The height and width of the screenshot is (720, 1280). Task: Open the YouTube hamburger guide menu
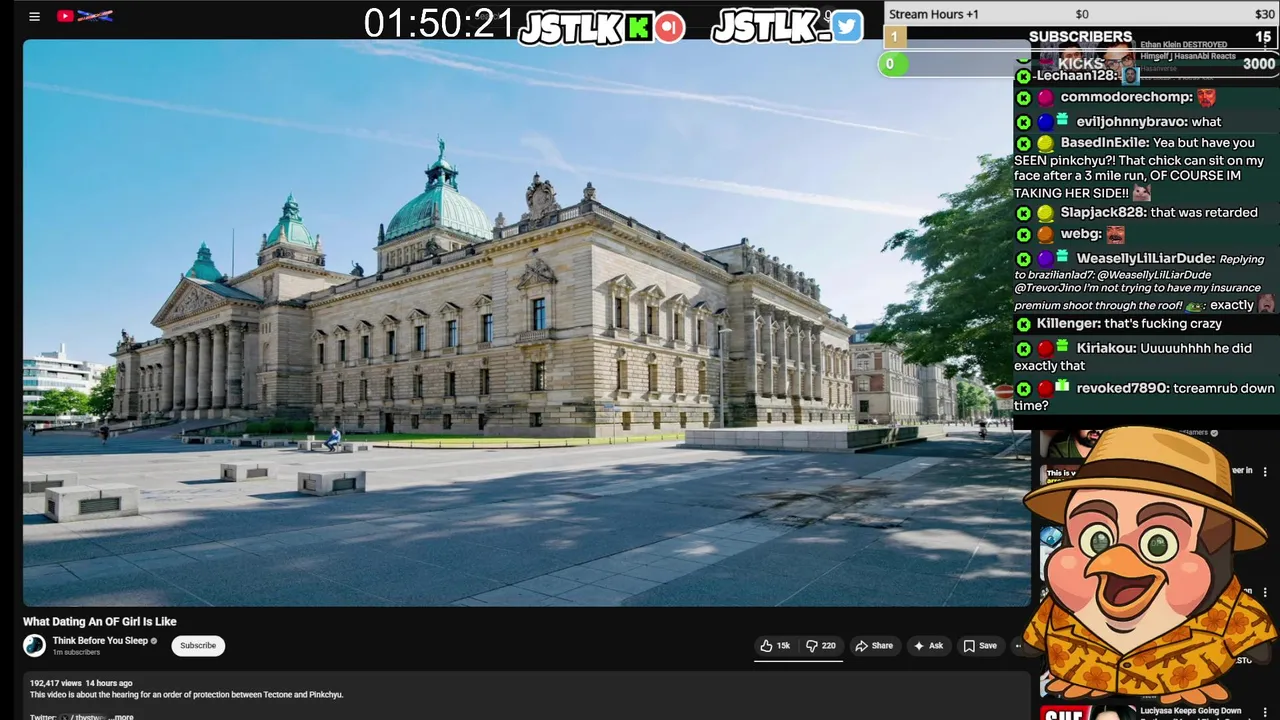point(34,16)
